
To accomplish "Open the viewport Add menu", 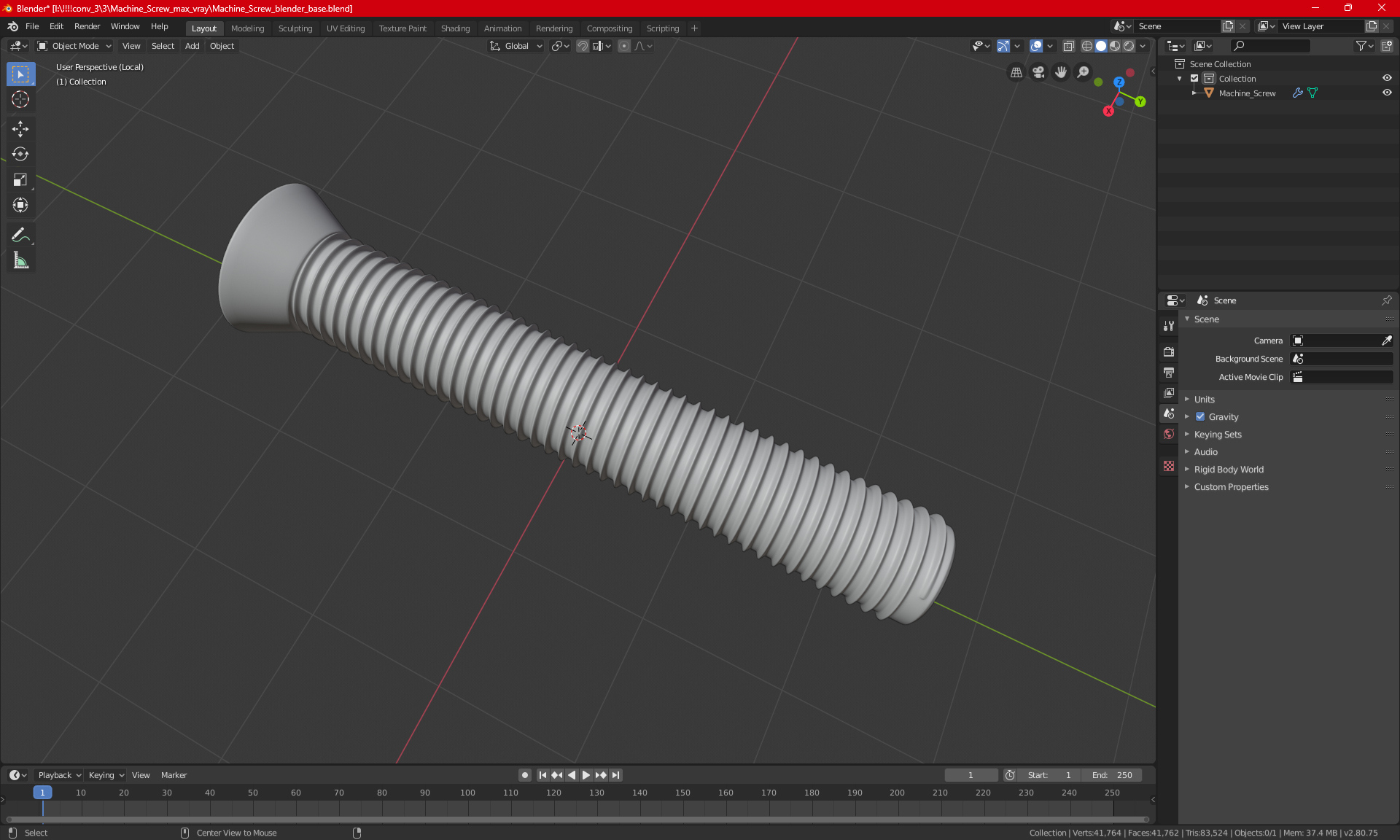I will [192, 46].
